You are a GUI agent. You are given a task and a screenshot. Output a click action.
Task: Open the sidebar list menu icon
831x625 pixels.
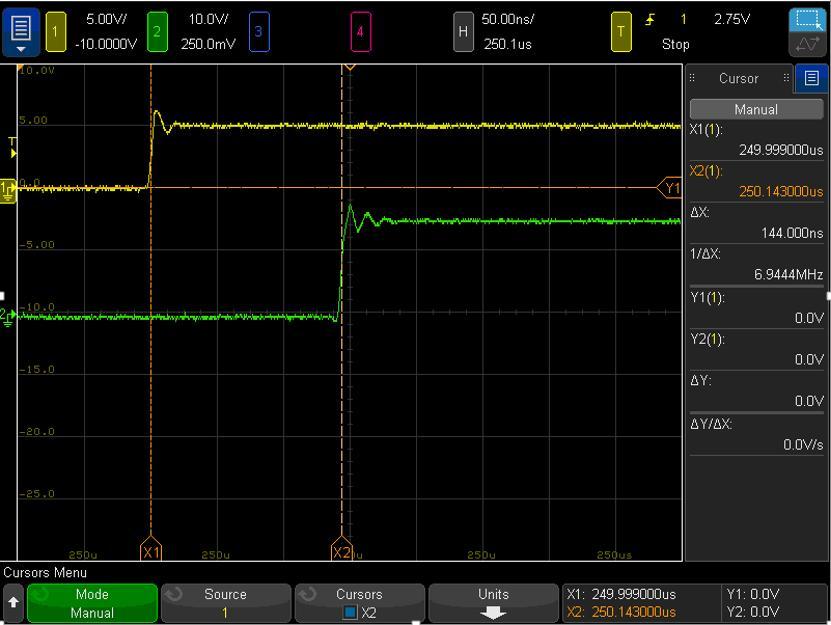[x=811, y=78]
